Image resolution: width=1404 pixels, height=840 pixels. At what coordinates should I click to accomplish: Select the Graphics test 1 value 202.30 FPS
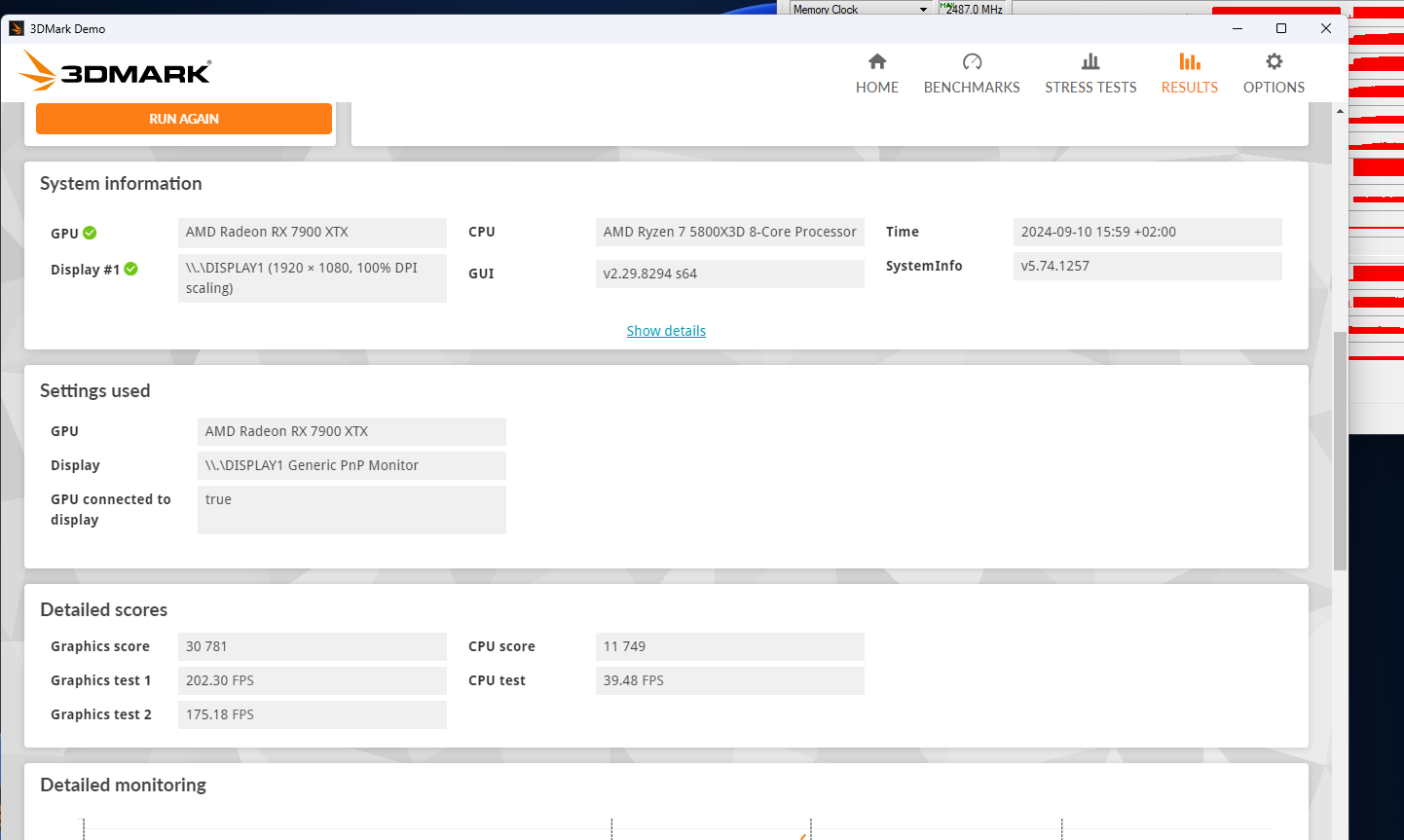[313, 680]
